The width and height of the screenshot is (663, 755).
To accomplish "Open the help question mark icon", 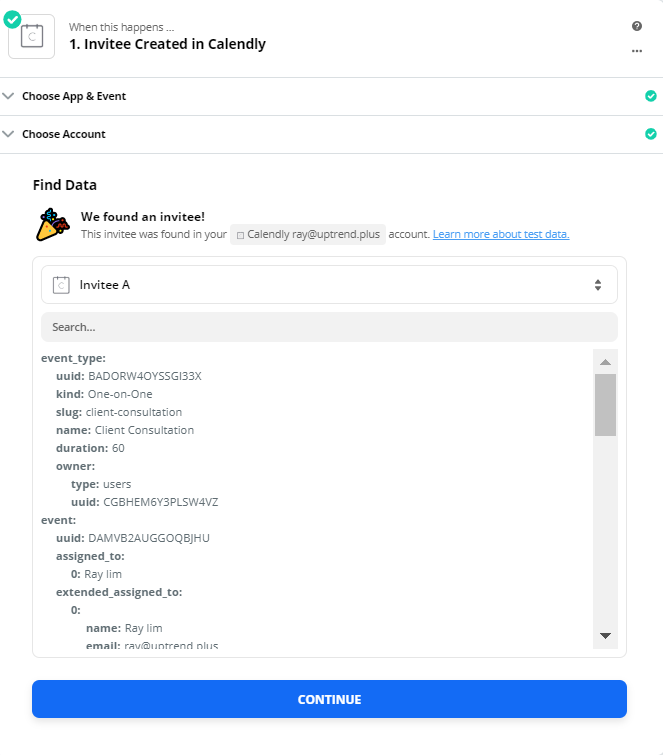I will point(637,26).
